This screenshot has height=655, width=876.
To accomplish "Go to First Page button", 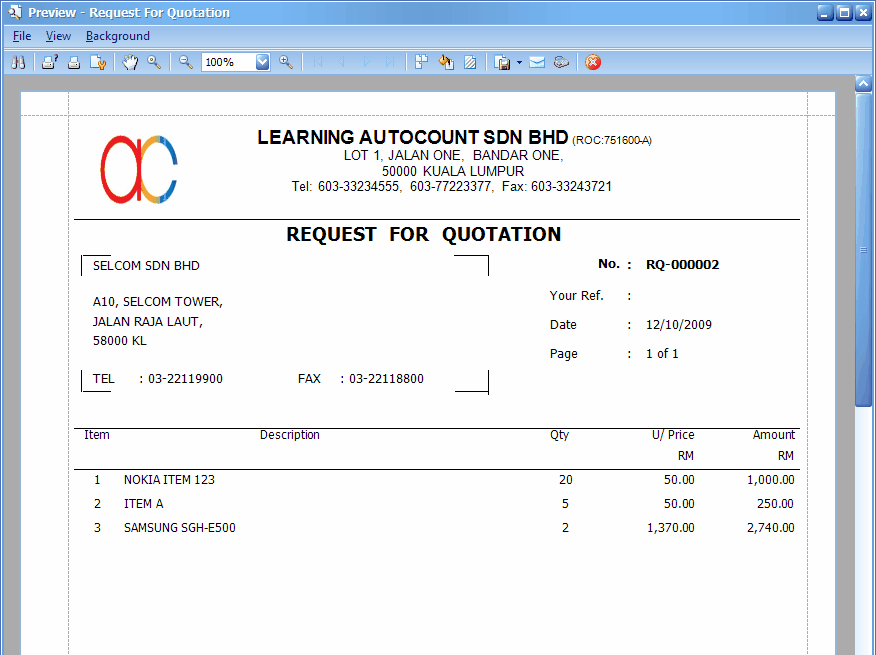I will coord(318,62).
